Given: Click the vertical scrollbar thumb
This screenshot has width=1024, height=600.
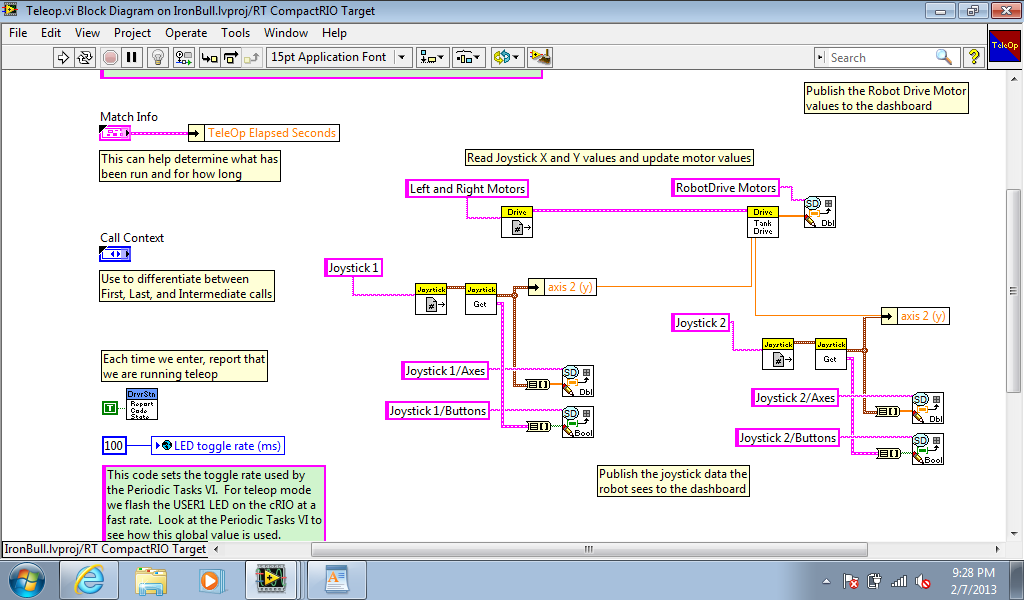Looking at the screenshot, I should point(1013,291).
